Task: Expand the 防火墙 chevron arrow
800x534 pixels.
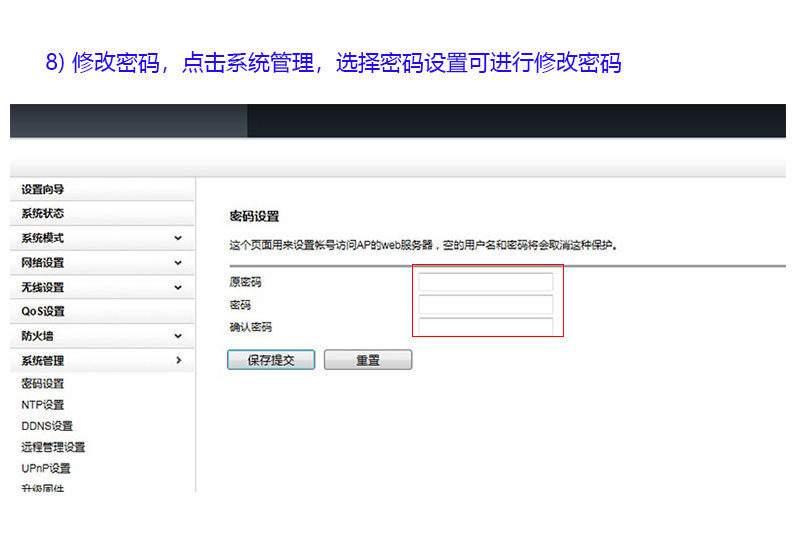Action: tap(178, 337)
